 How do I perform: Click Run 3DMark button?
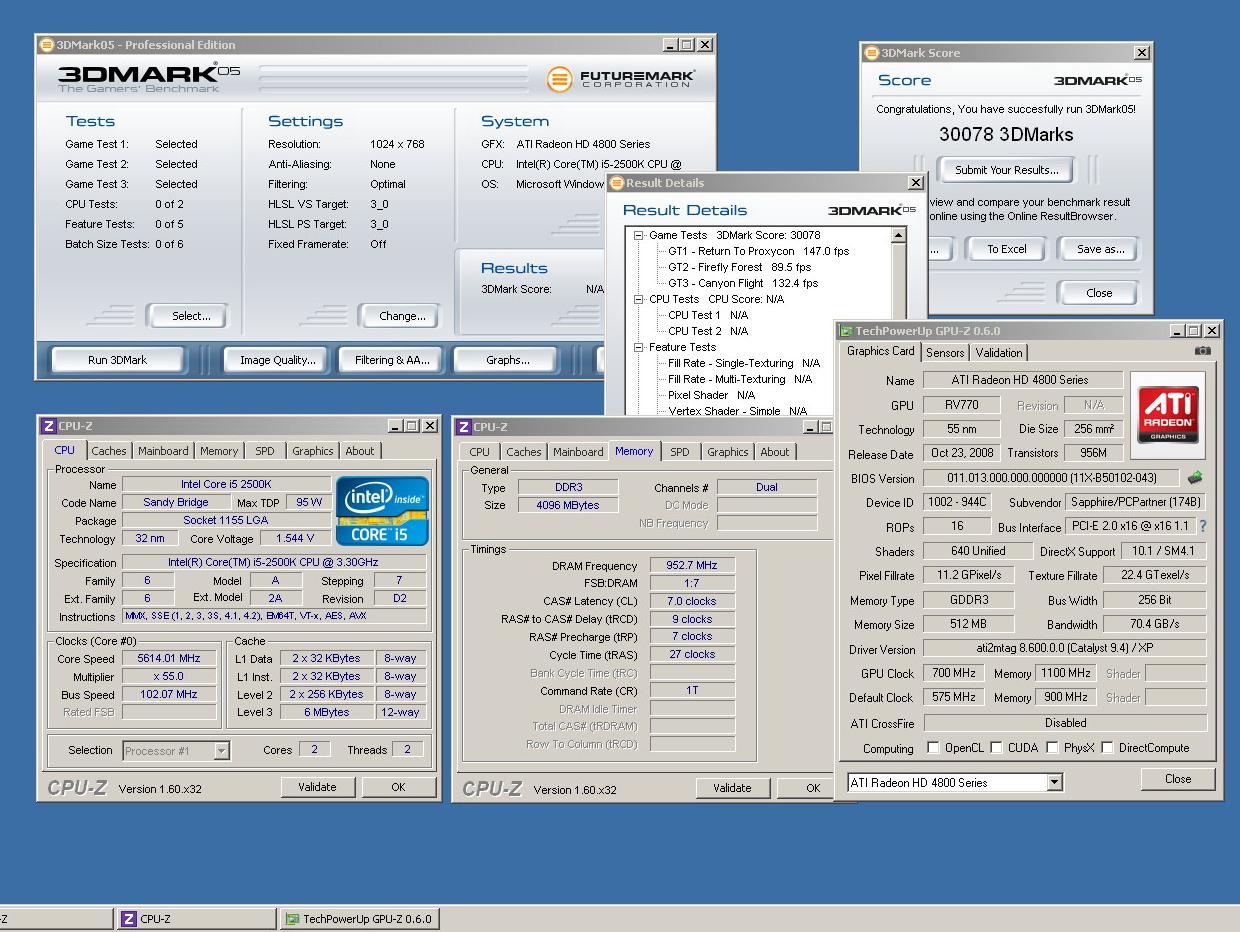[117, 360]
